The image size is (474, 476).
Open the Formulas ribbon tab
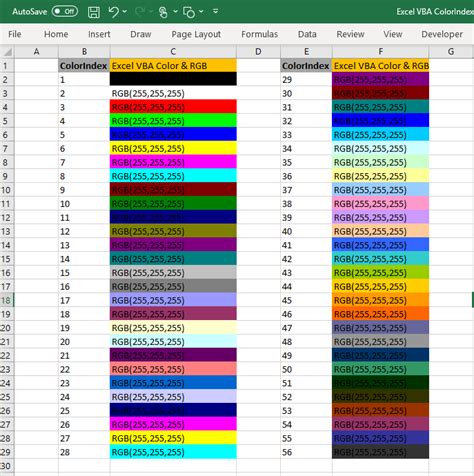pyautogui.click(x=259, y=34)
